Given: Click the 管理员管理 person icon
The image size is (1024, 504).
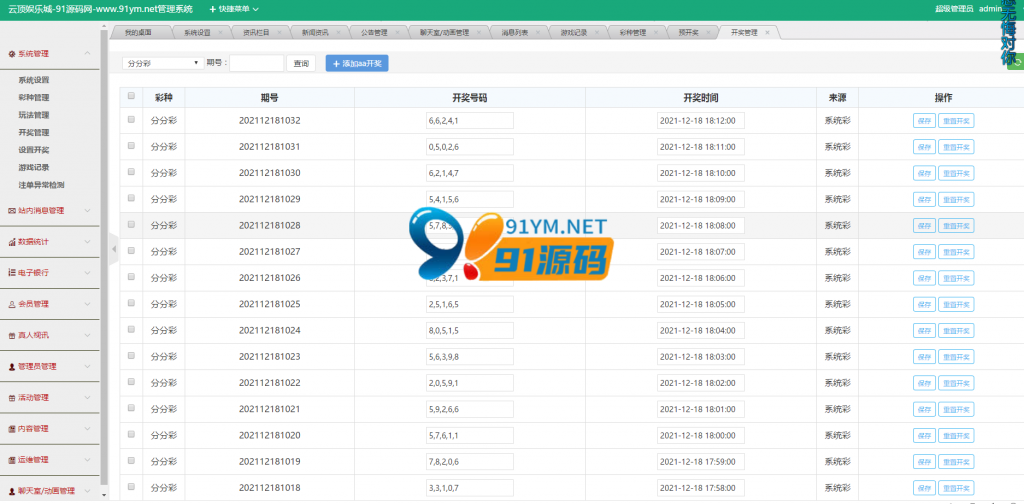Looking at the screenshot, I should (x=11, y=367).
